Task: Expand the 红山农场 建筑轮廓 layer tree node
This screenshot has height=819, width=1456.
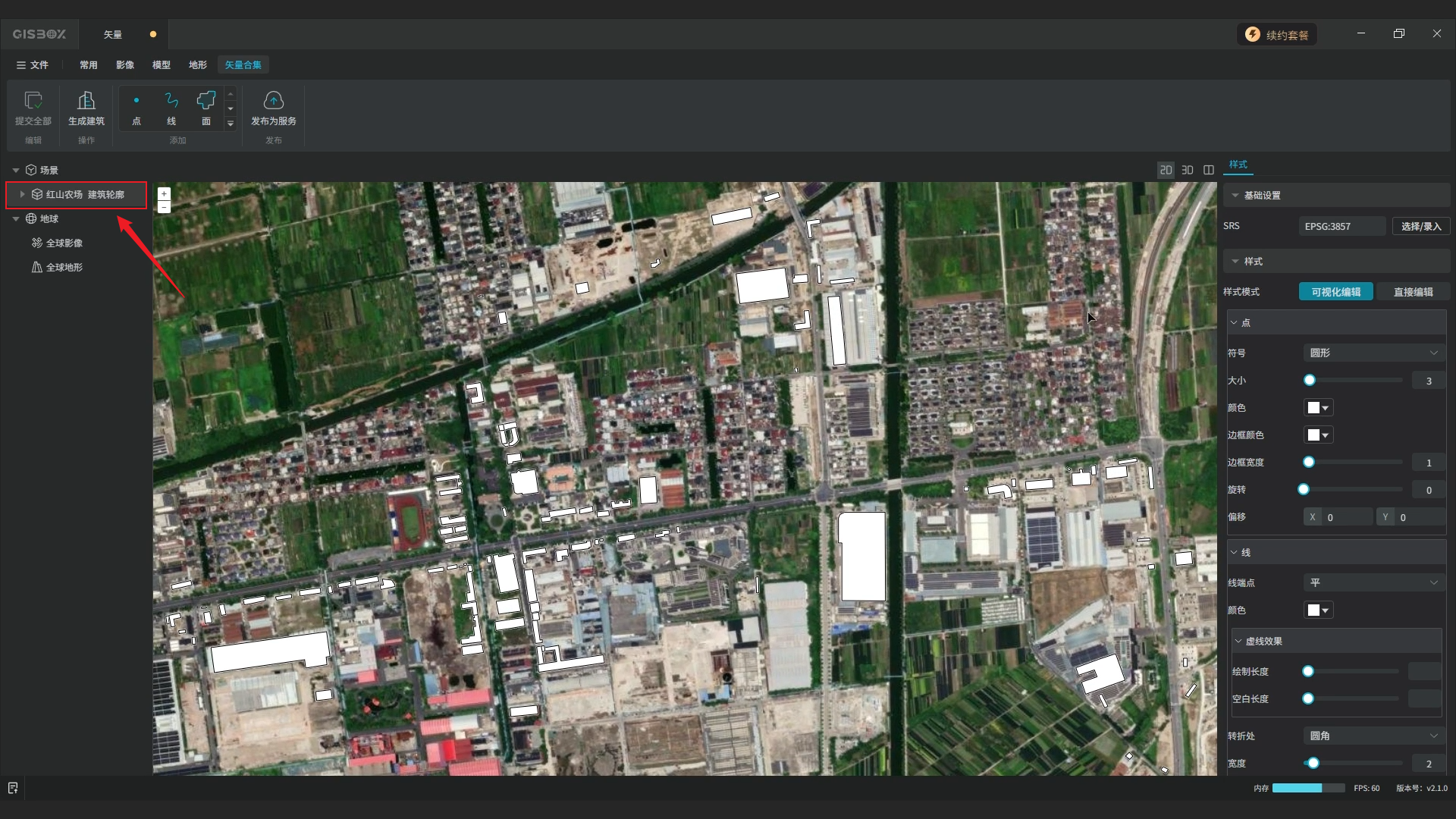Action: point(23,194)
